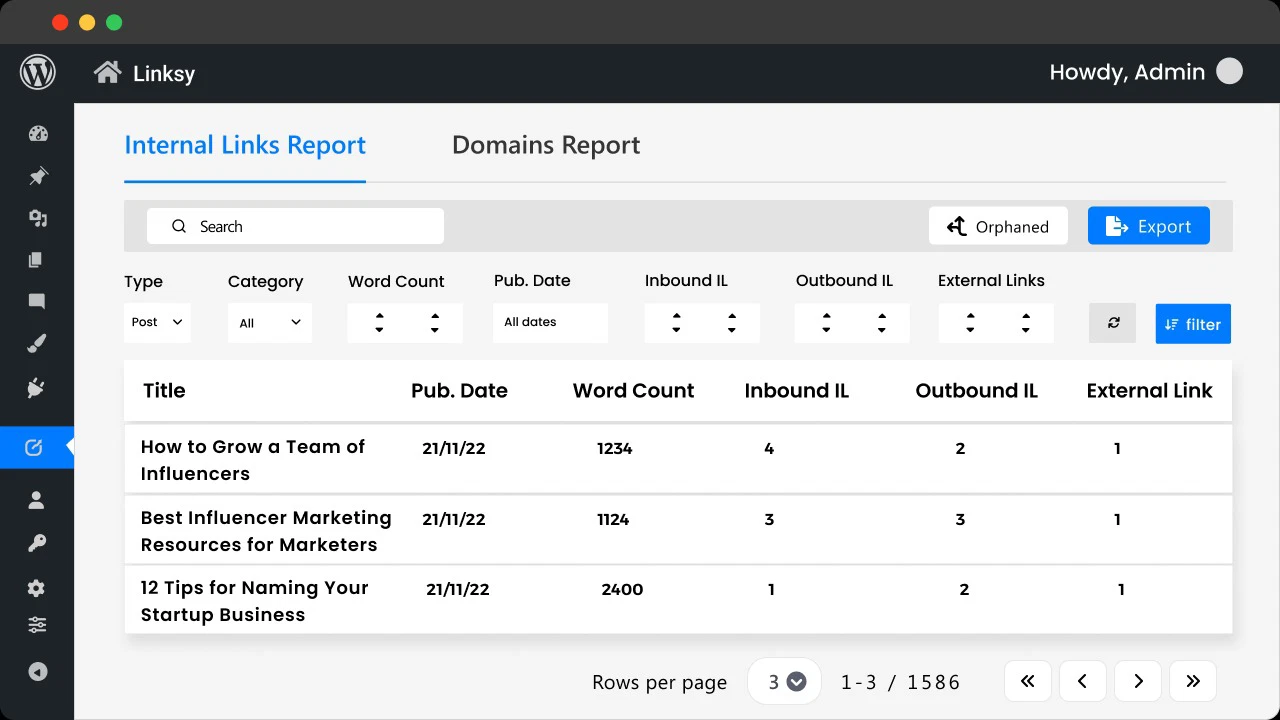Screen dimensions: 1280x720
Task: Open Settings via the gear icon
Action: (37, 588)
